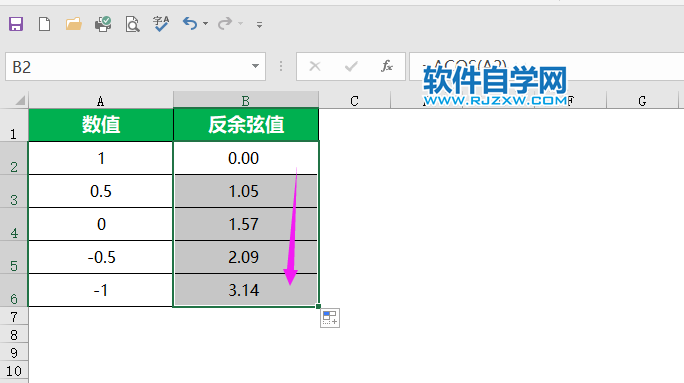Select cell with value -0.5
This screenshot has height=383, width=684.
click(x=101, y=257)
